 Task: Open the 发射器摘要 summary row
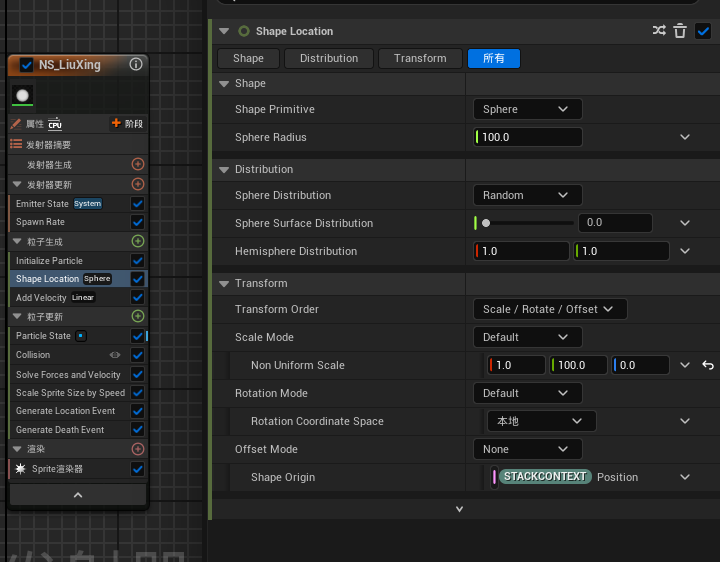pyautogui.click(x=78, y=145)
